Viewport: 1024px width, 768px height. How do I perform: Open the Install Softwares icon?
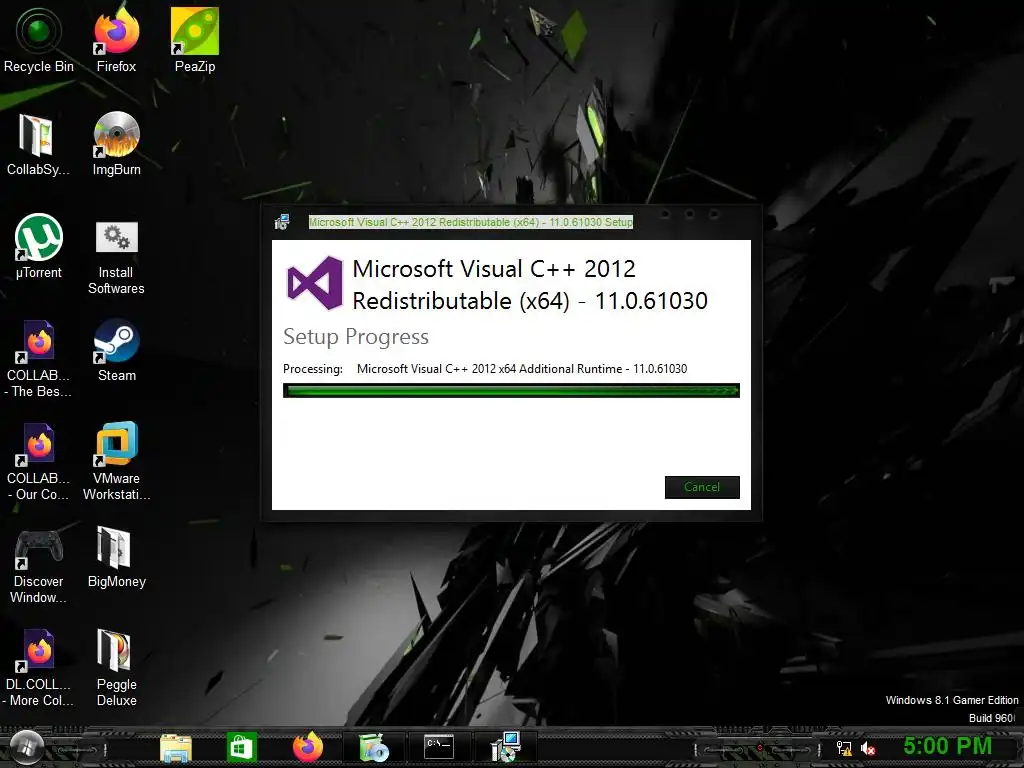tap(116, 257)
